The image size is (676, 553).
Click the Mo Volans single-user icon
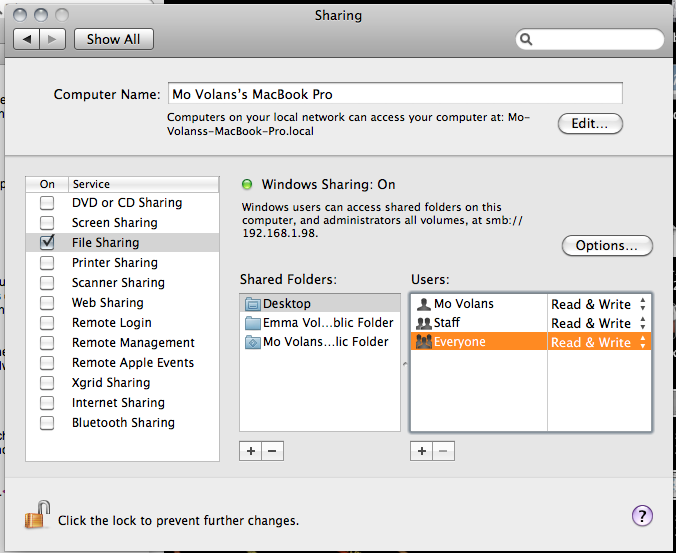[424, 304]
